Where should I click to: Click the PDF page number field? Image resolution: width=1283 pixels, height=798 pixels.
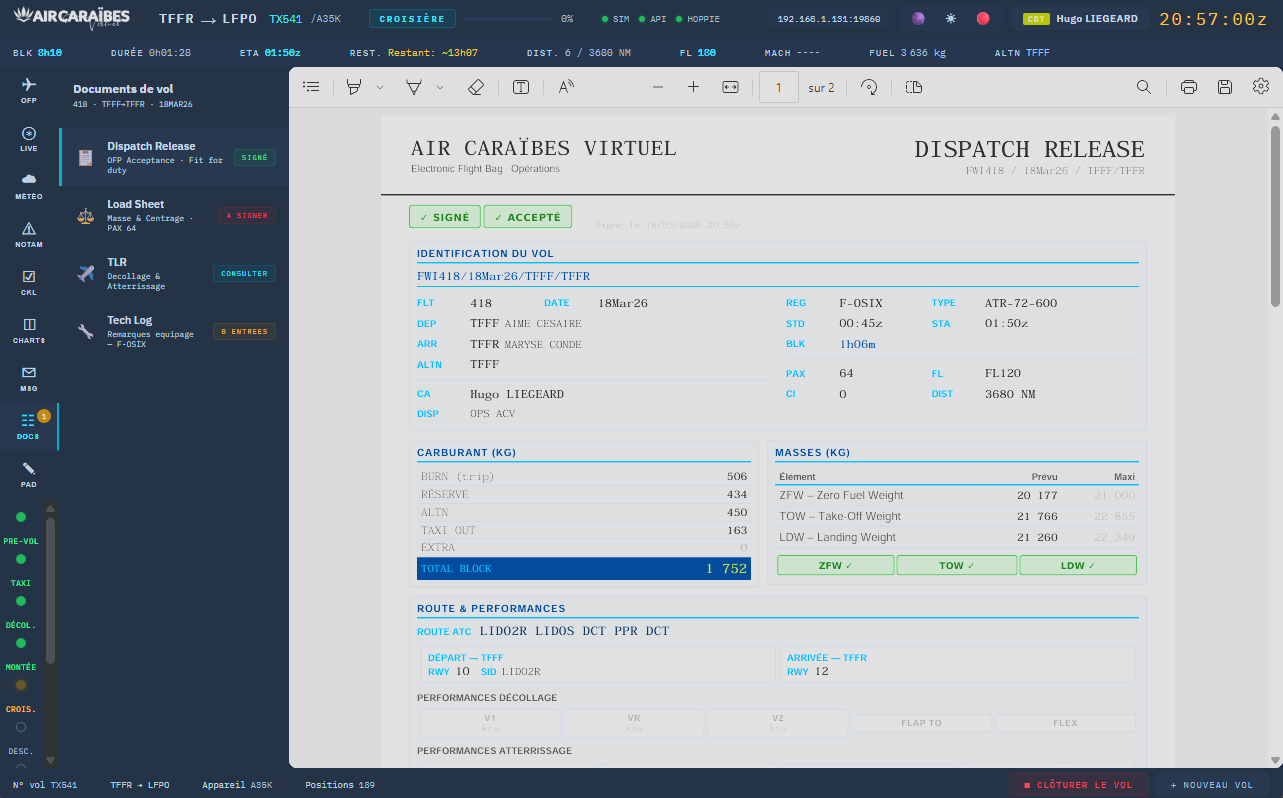(x=779, y=87)
